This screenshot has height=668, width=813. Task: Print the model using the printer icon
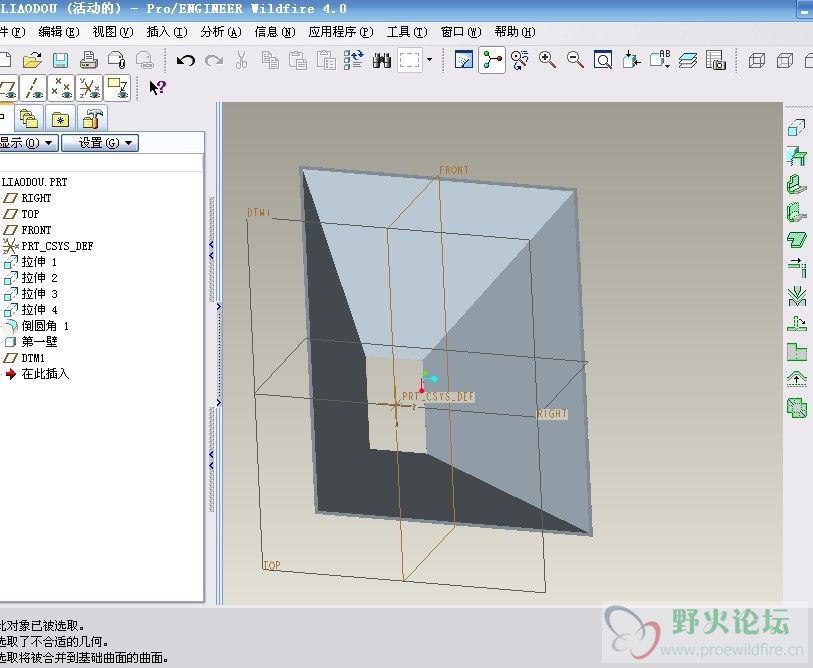pos(89,61)
